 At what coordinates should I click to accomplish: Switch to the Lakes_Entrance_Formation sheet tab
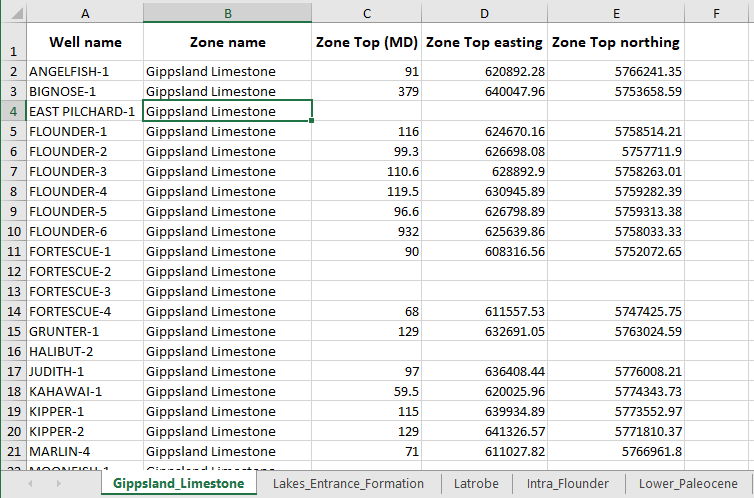point(349,484)
